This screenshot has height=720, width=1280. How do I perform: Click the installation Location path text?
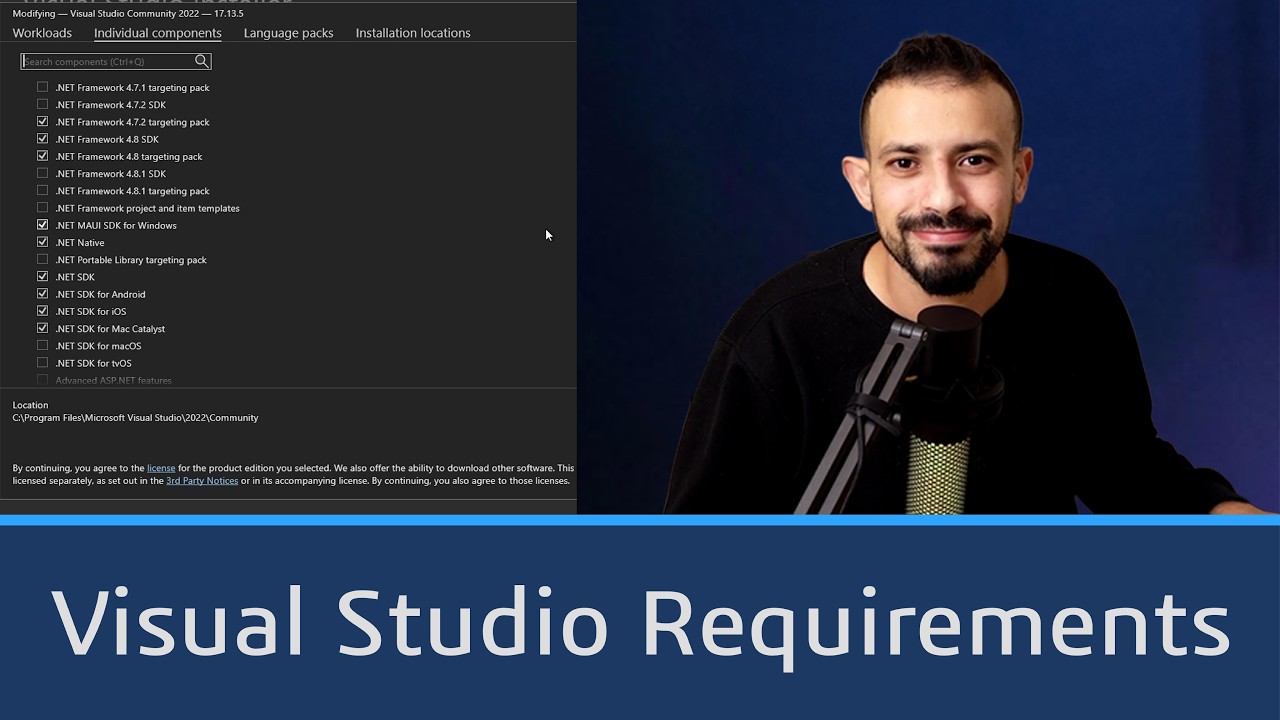(135, 418)
